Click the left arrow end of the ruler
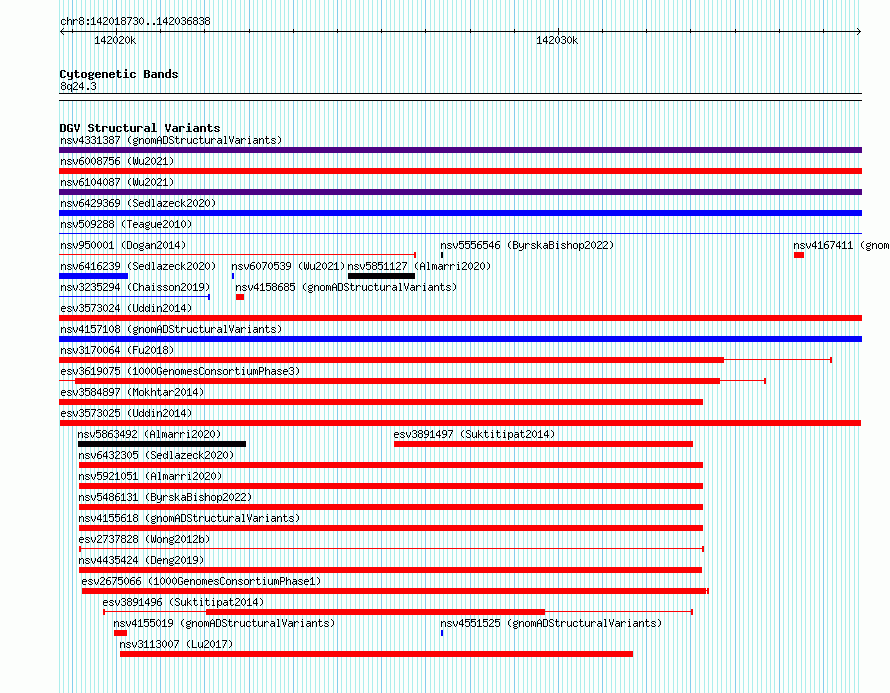 coord(62,32)
